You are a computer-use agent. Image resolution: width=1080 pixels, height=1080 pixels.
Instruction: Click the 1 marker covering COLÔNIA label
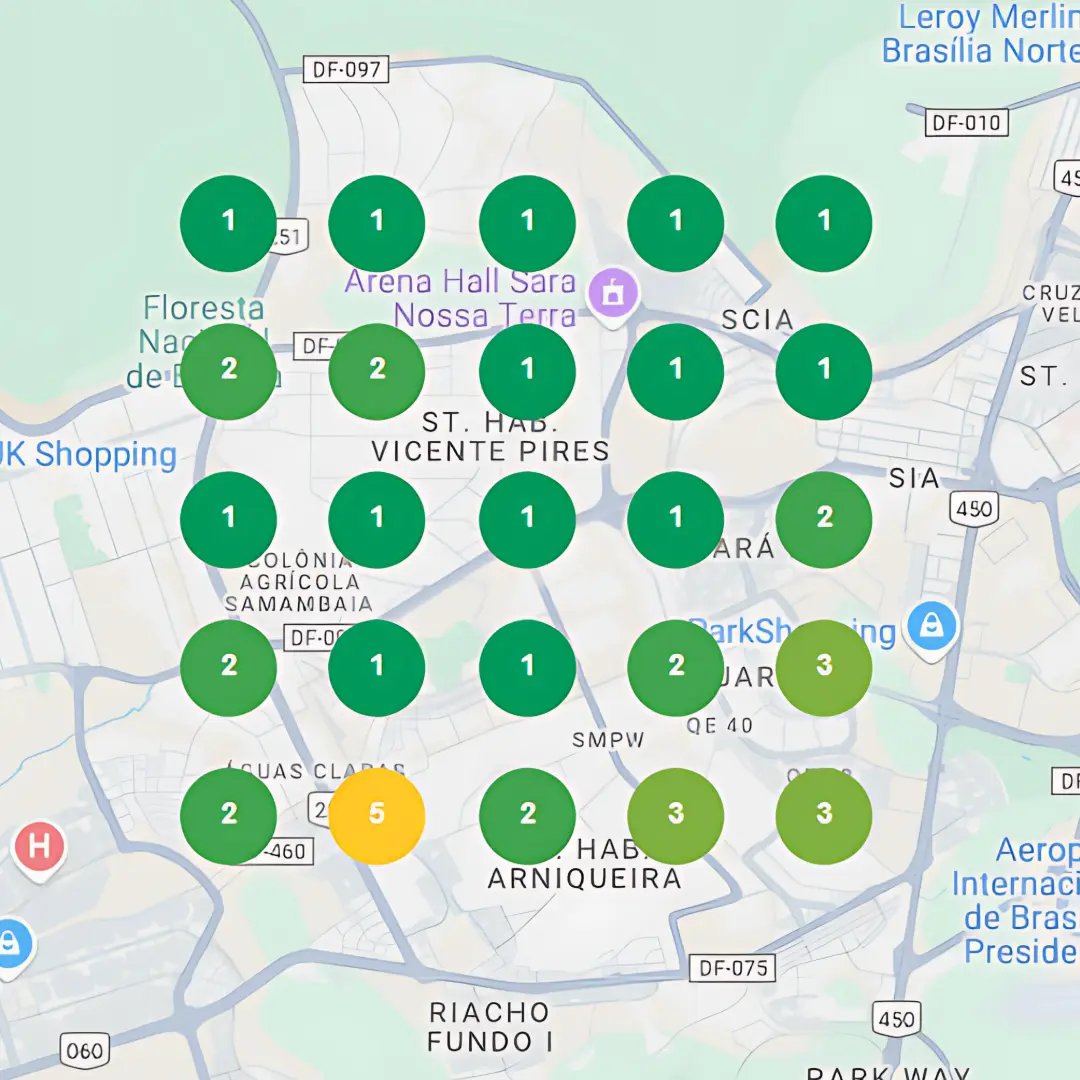pyautogui.click(x=228, y=519)
